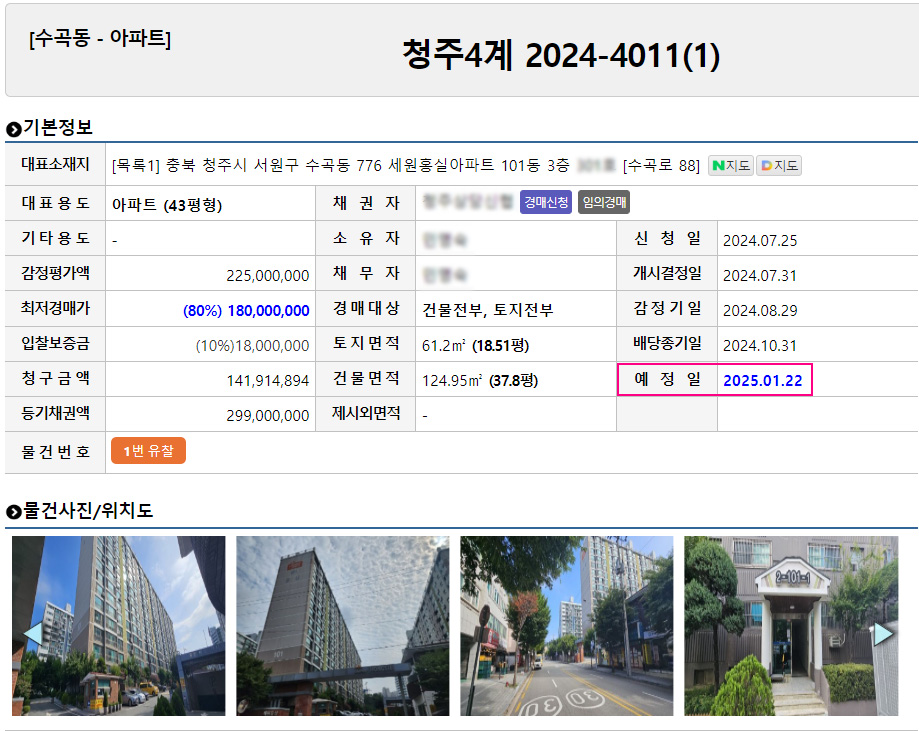Click the 물건사진/위치도 section bullet icon

tap(13, 512)
